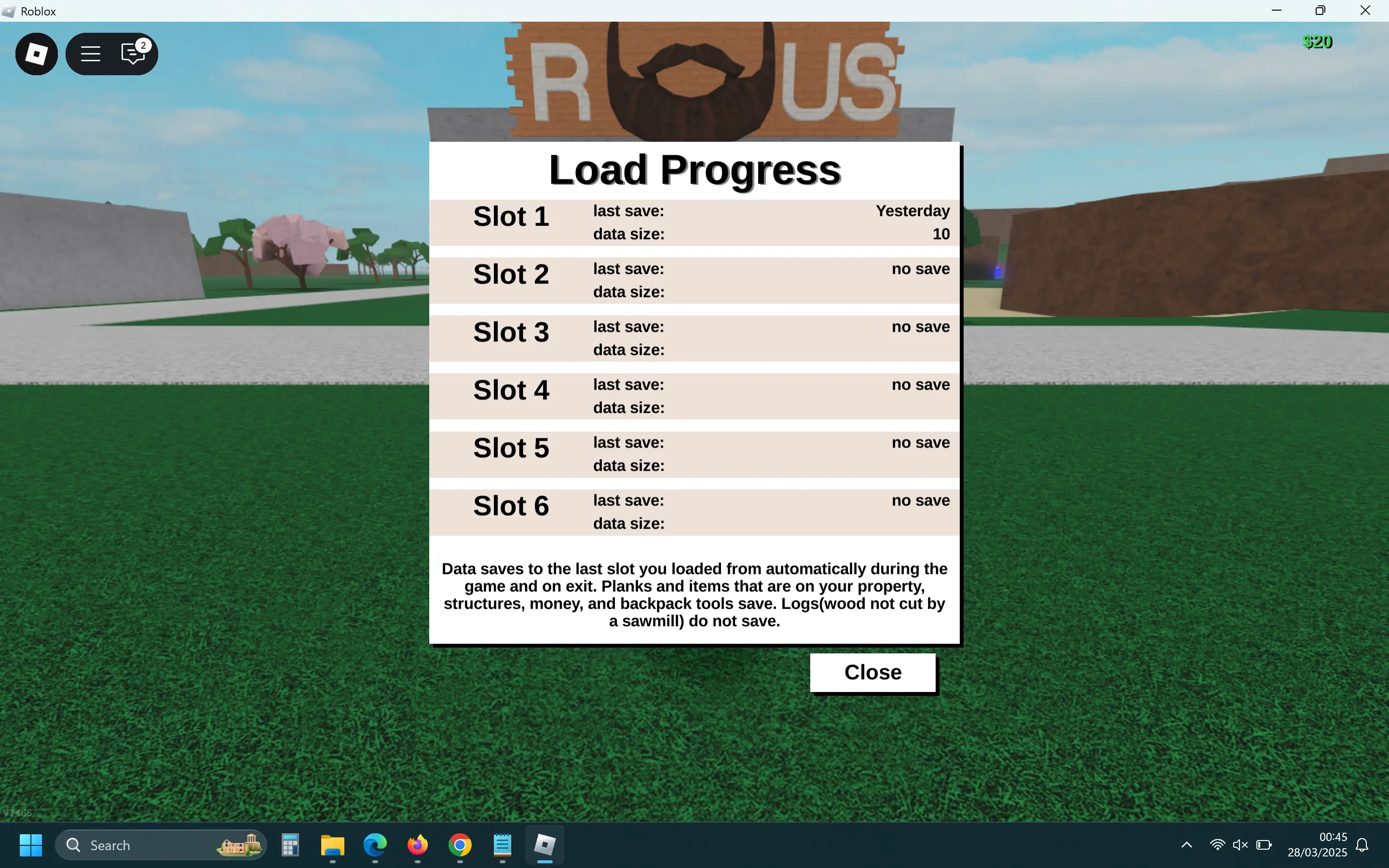Open the Calculator taskbar icon
1389x868 pixels.
(x=290, y=844)
